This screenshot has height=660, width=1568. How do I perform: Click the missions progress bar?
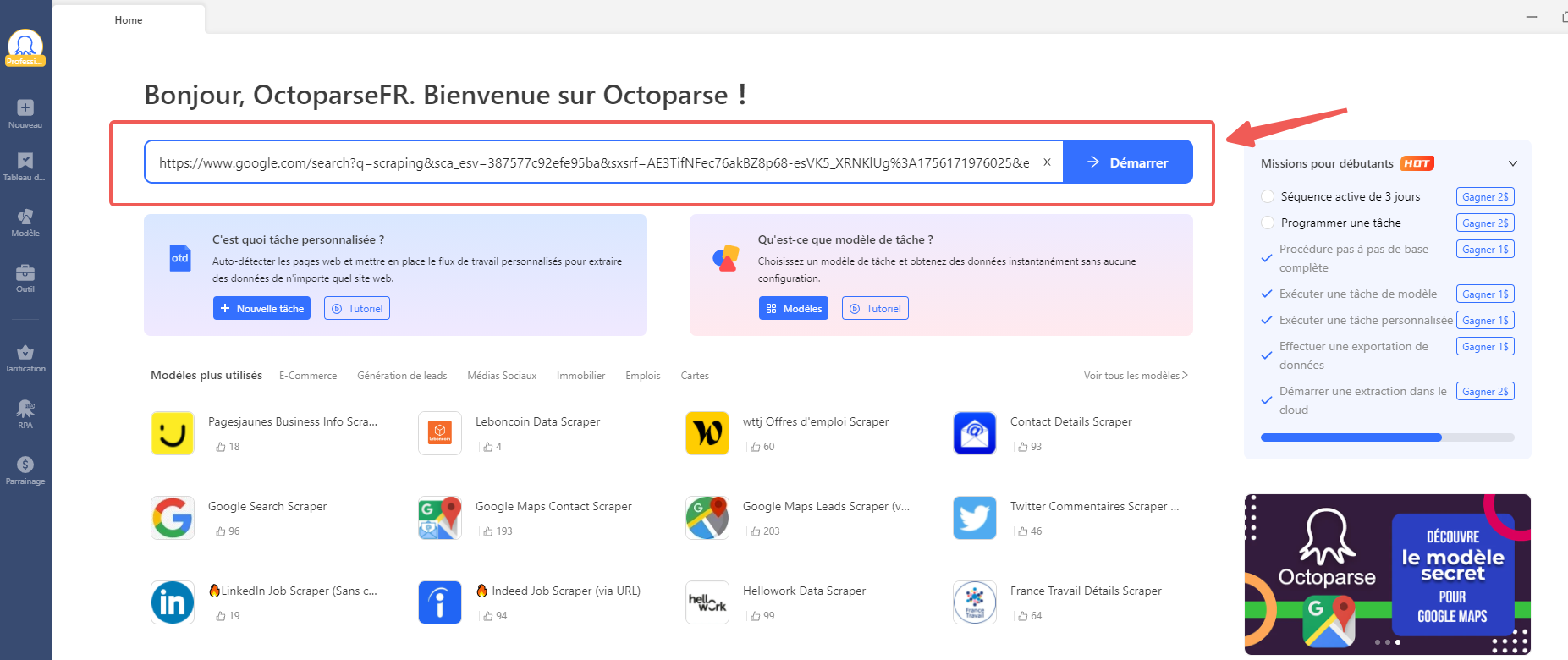click(x=1388, y=437)
